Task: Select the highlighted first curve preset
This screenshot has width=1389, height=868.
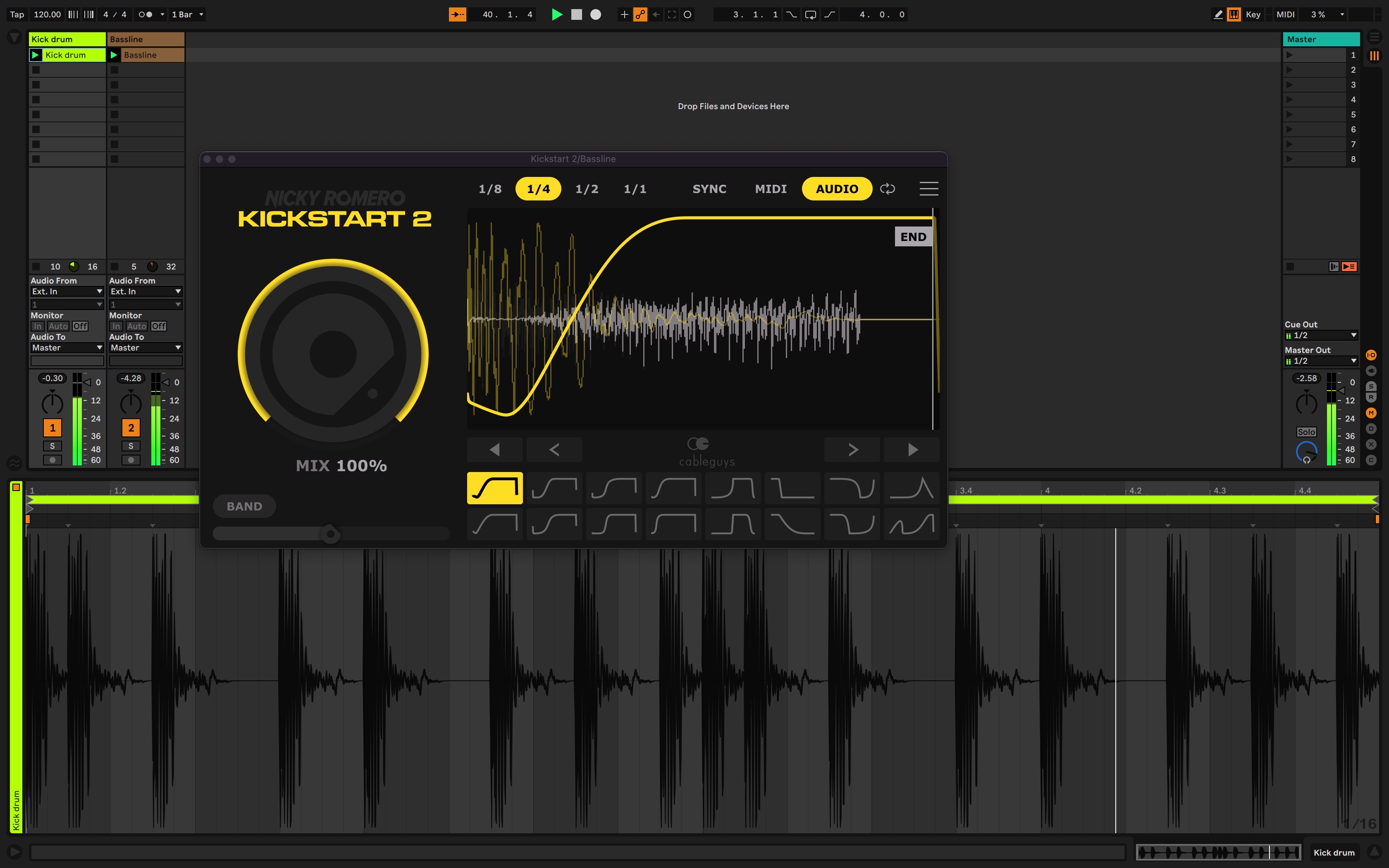Action: [495, 488]
